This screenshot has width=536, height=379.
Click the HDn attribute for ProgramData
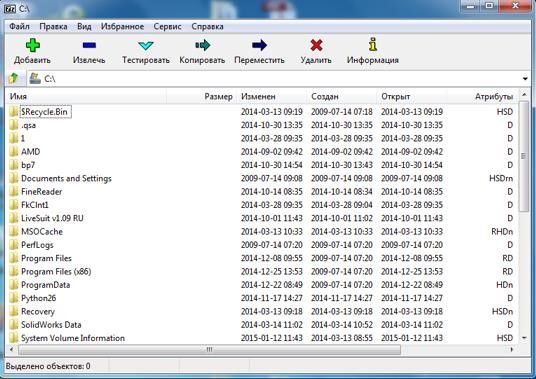505,285
